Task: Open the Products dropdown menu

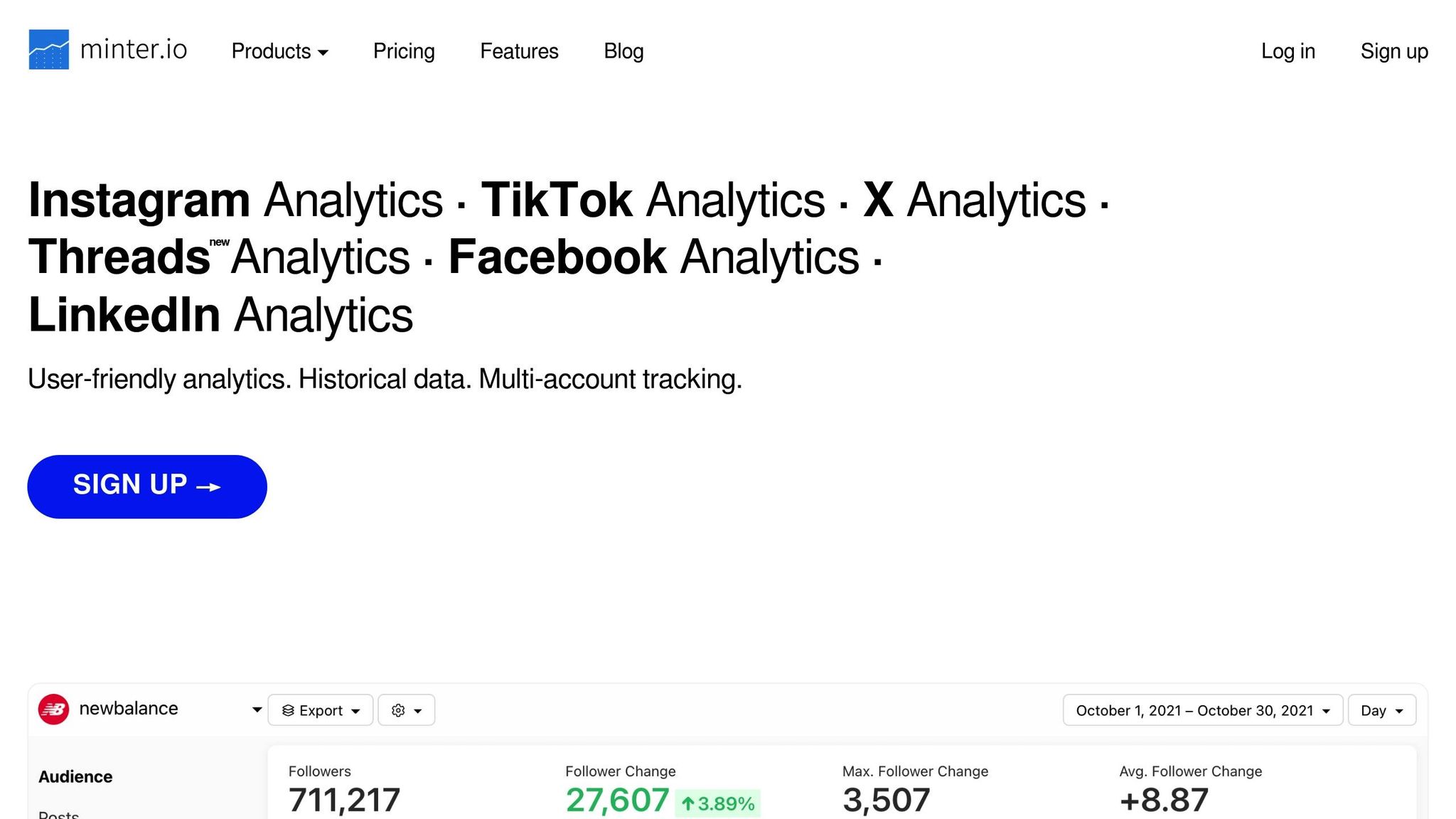Action: pos(279,51)
